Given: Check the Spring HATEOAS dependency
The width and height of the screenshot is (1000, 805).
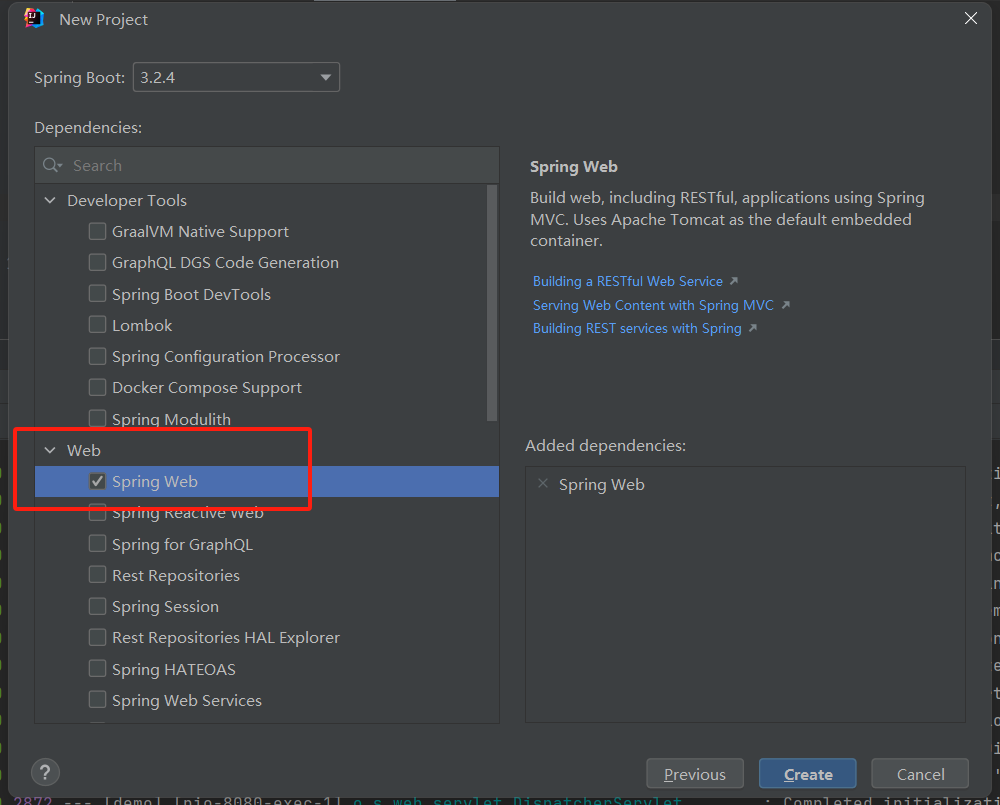Looking at the screenshot, I should [97, 668].
